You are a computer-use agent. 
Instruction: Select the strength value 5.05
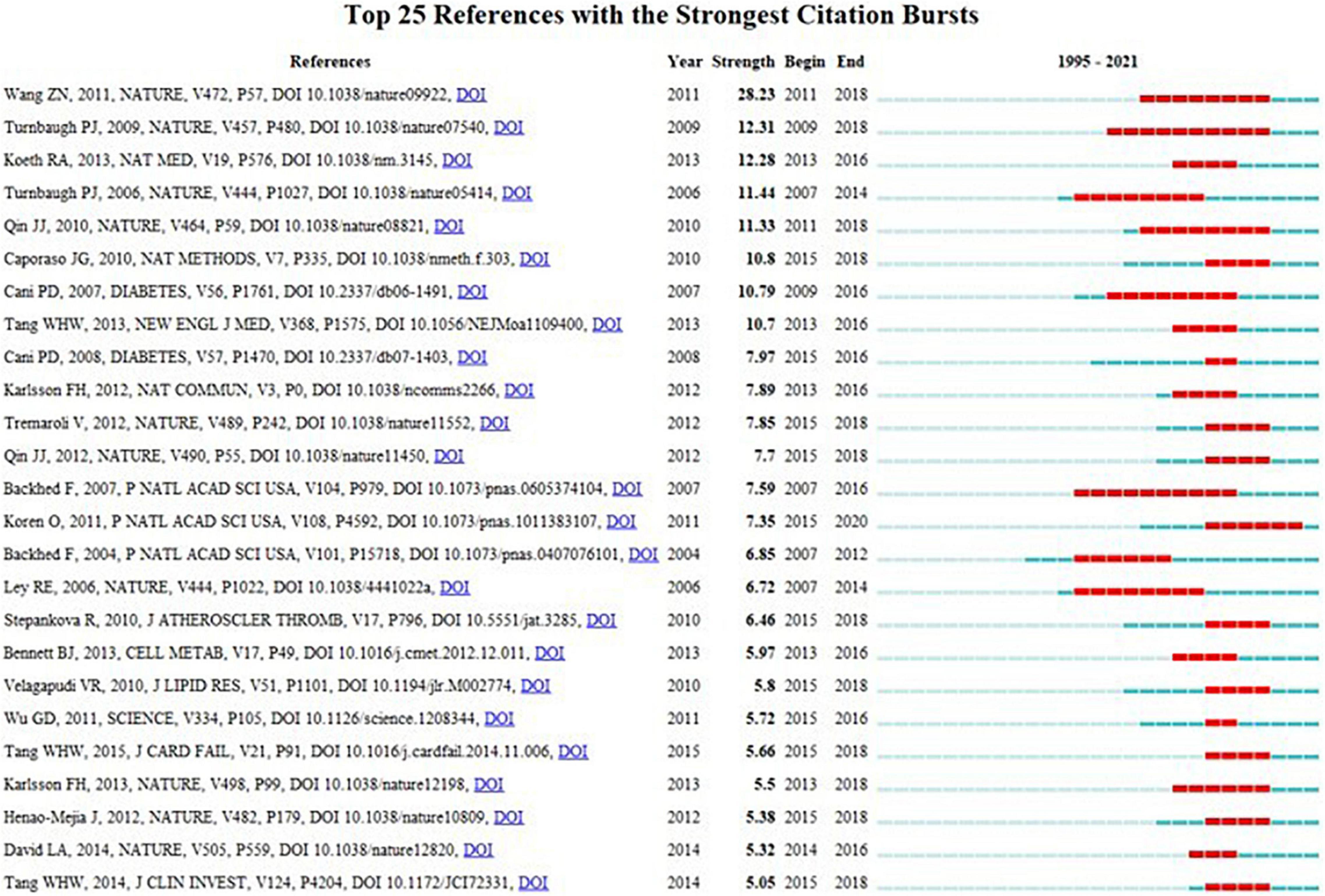click(760, 883)
